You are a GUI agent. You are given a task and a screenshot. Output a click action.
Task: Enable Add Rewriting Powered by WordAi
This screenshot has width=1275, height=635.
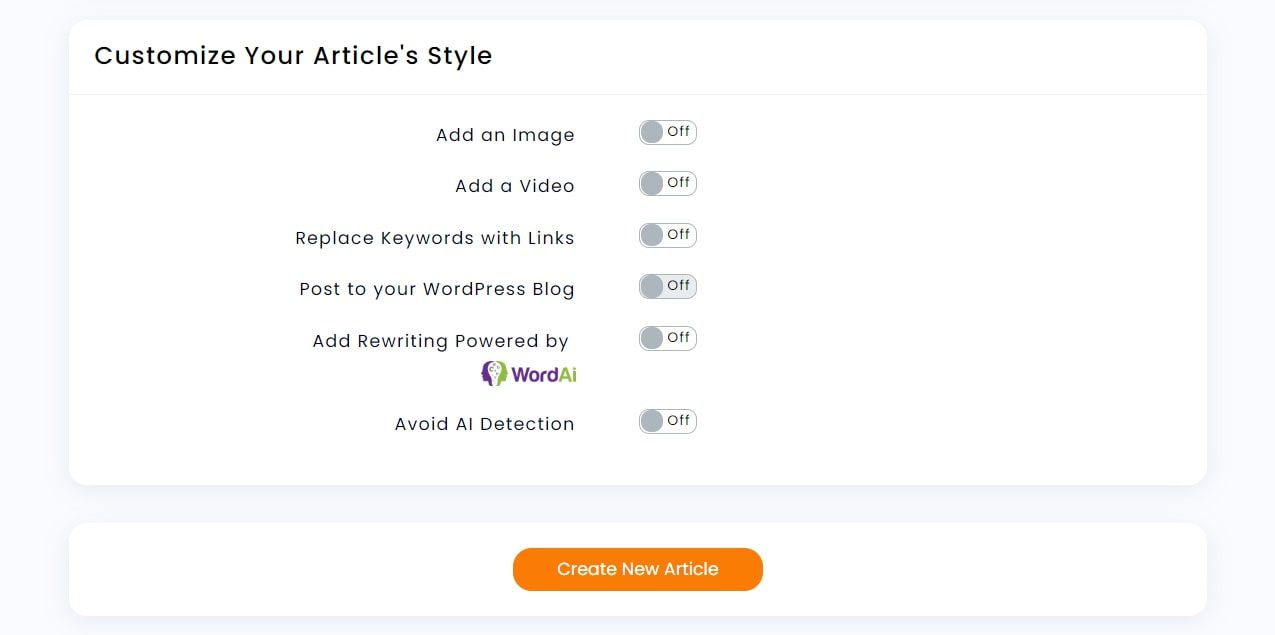click(x=667, y=338)
